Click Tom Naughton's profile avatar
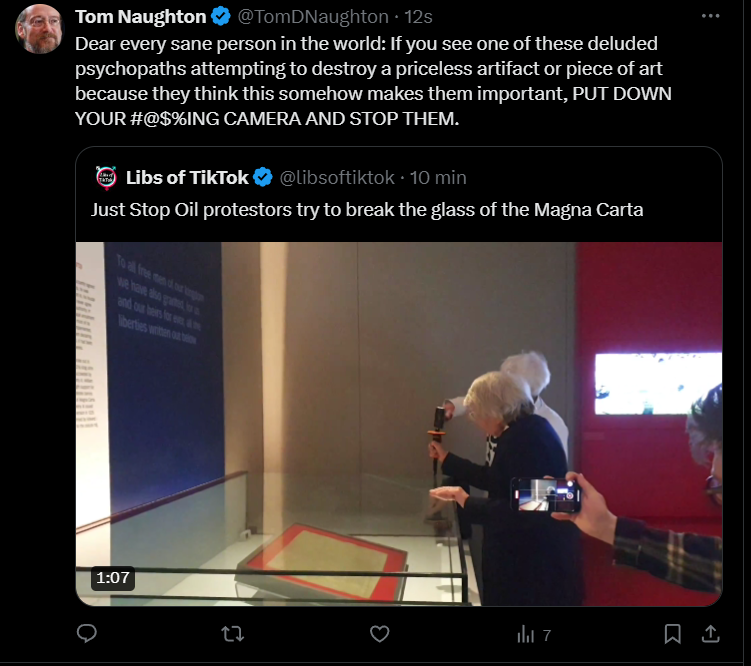The width and height of the screenshot is (751, 666). (39, 29)
